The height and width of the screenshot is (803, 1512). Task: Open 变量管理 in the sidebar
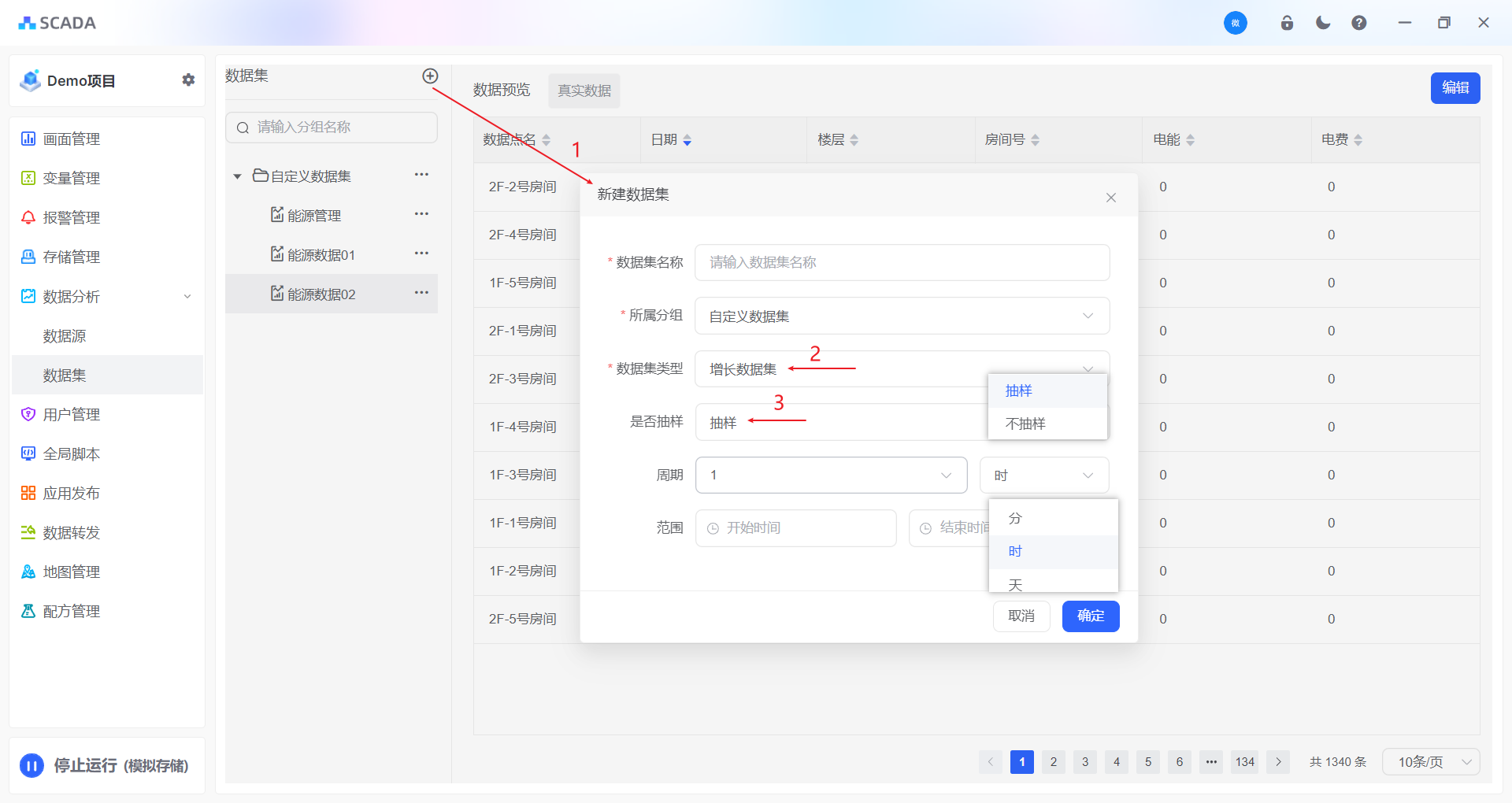click(71, 179)
